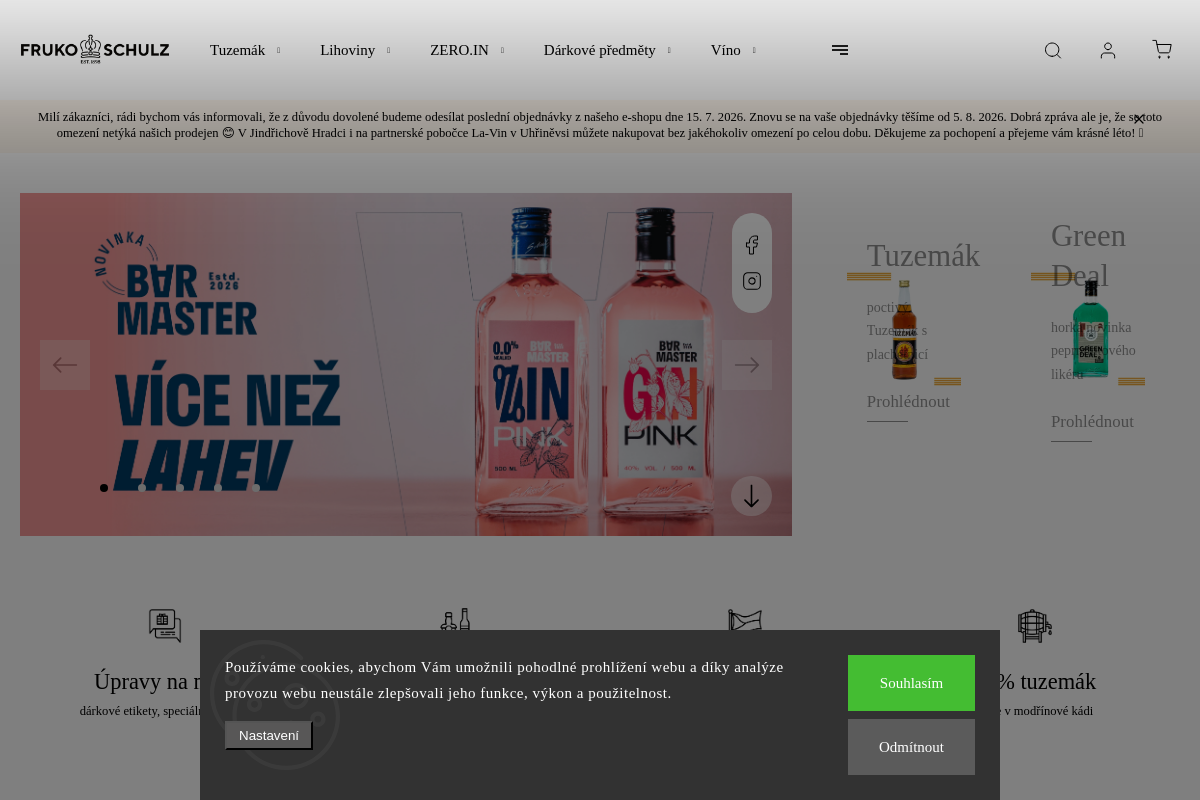Select the first carousel dot
1200x800 pixels.
104,488
